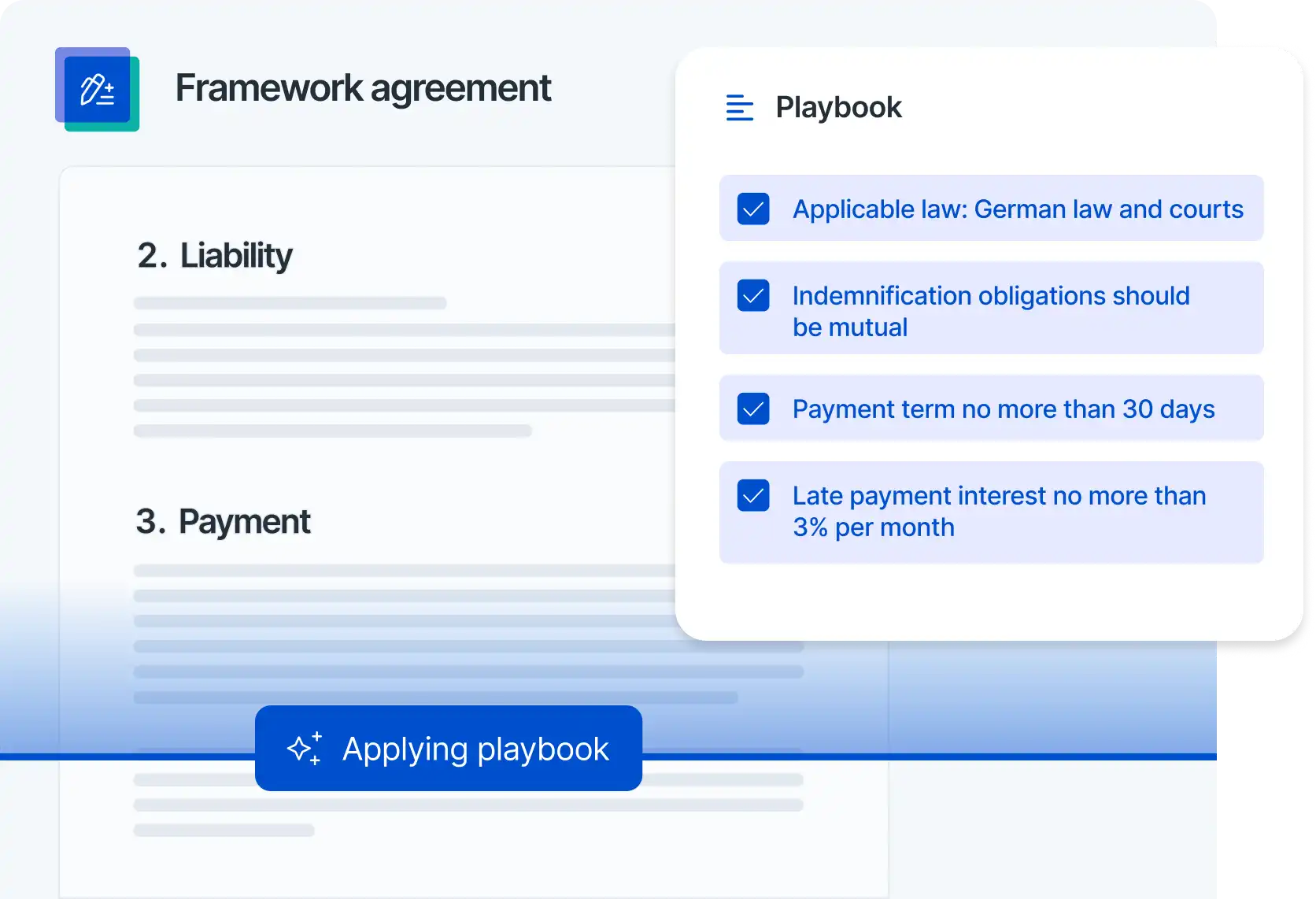
Task: Uncheck the mutual indemnification obligations checkbox
Action: tap(753, 296)
